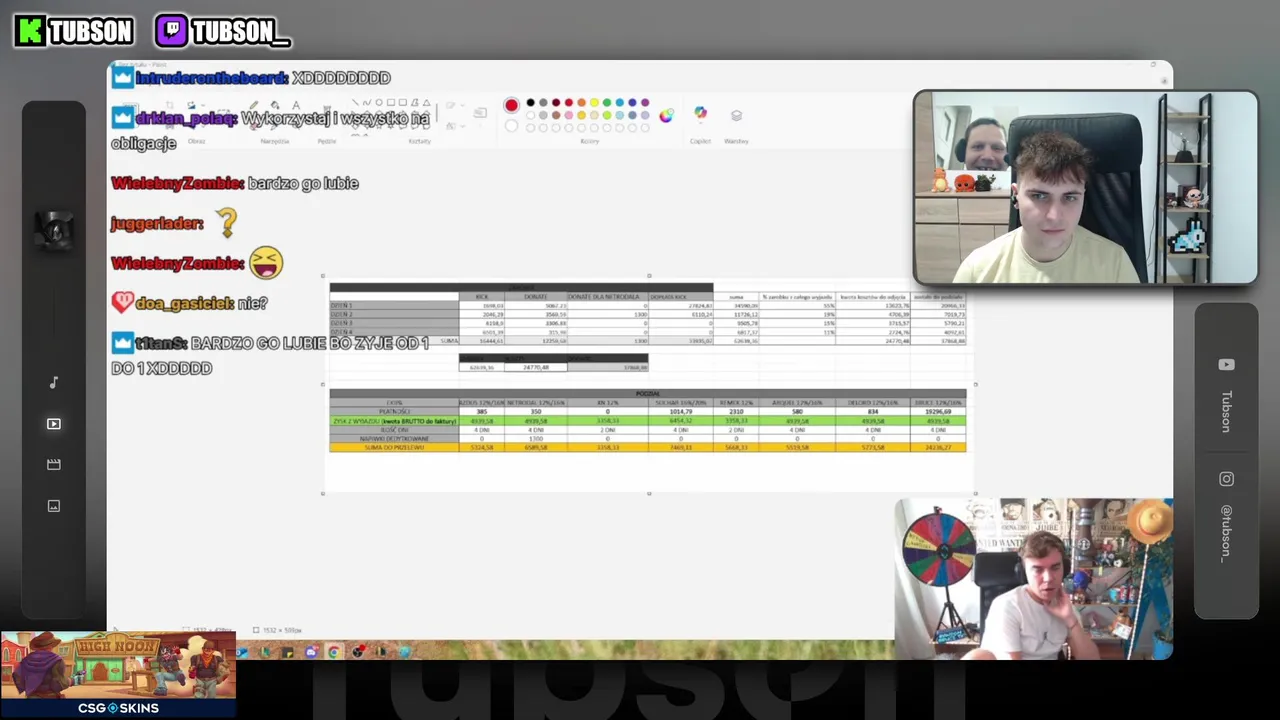Click username t1tanS in chat
Viewport: 1280px width, 720px height.
point(160,343)
